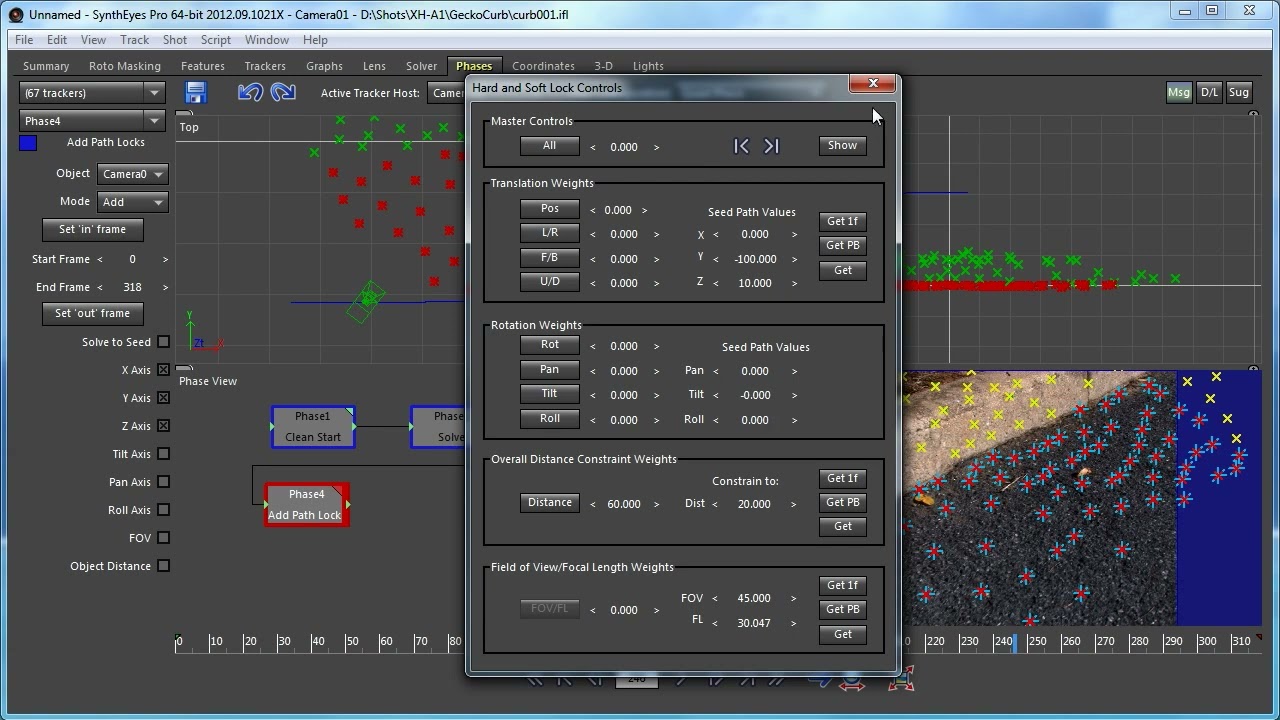
Task: Open the Active Tracker Host dropdown
Action: click(x=446, y=93)
